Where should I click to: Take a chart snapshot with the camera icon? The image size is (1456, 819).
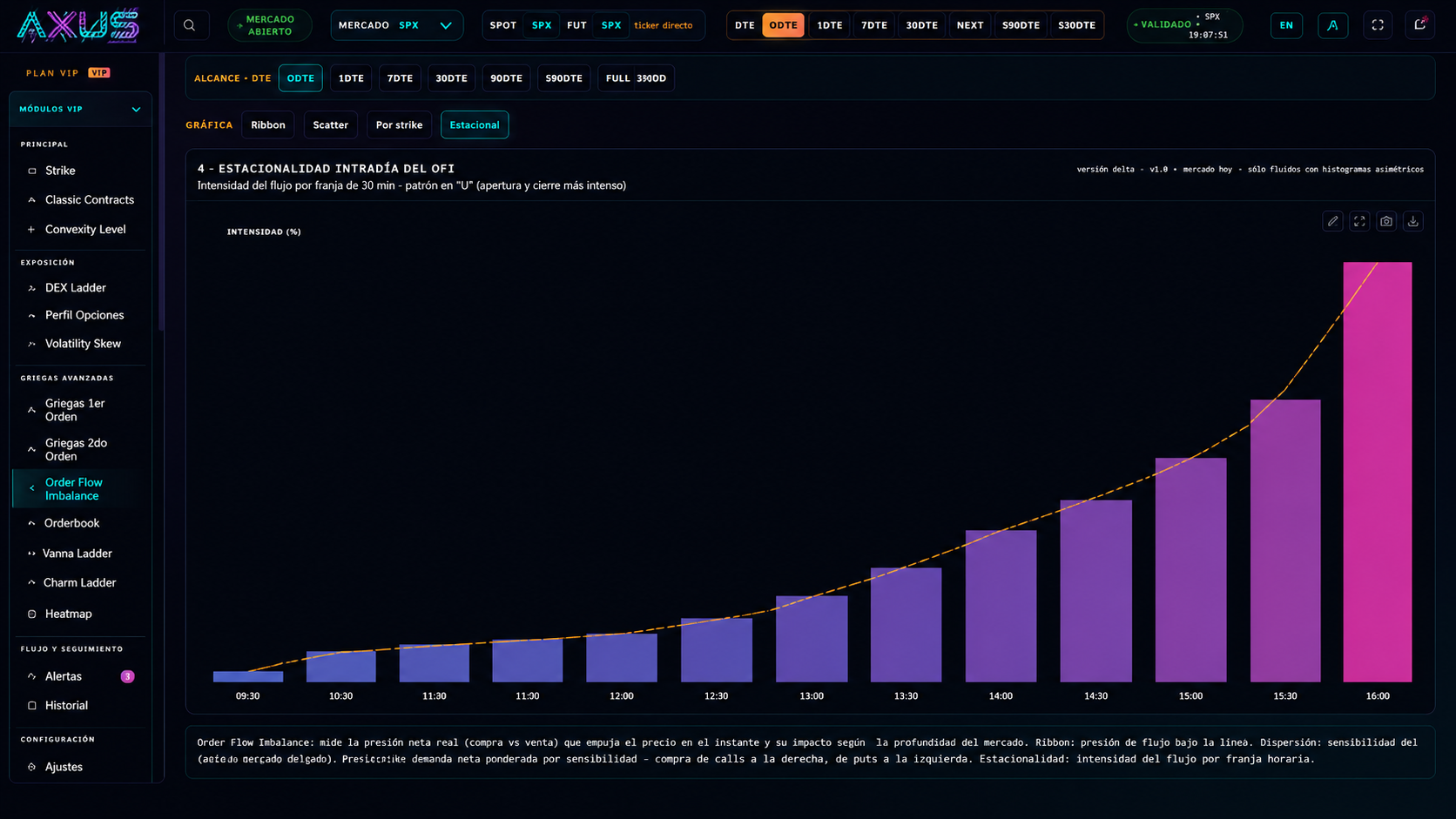1386,221
